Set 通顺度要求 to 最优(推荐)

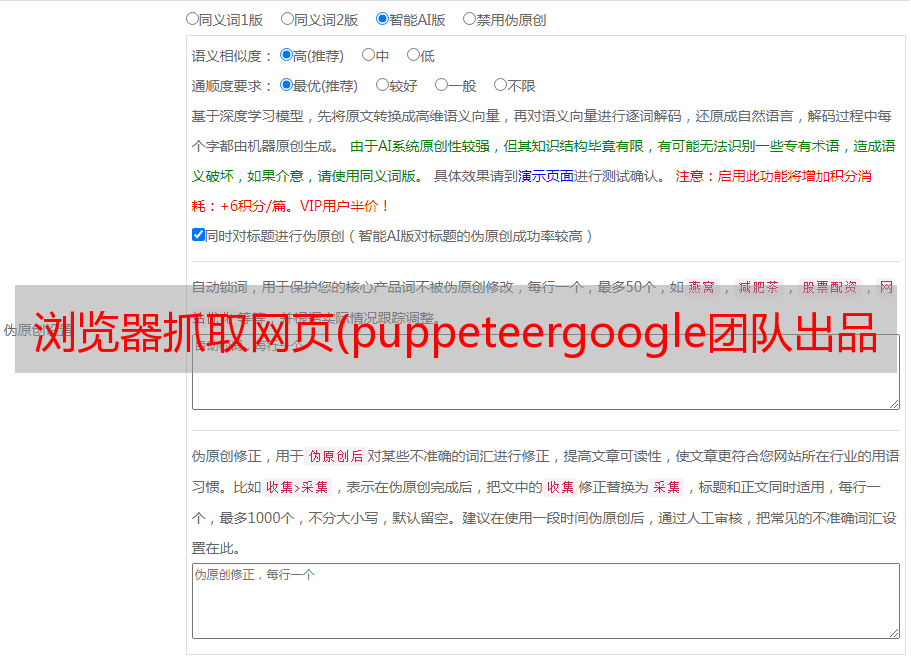pyautogui.click(x=286, y=85)
